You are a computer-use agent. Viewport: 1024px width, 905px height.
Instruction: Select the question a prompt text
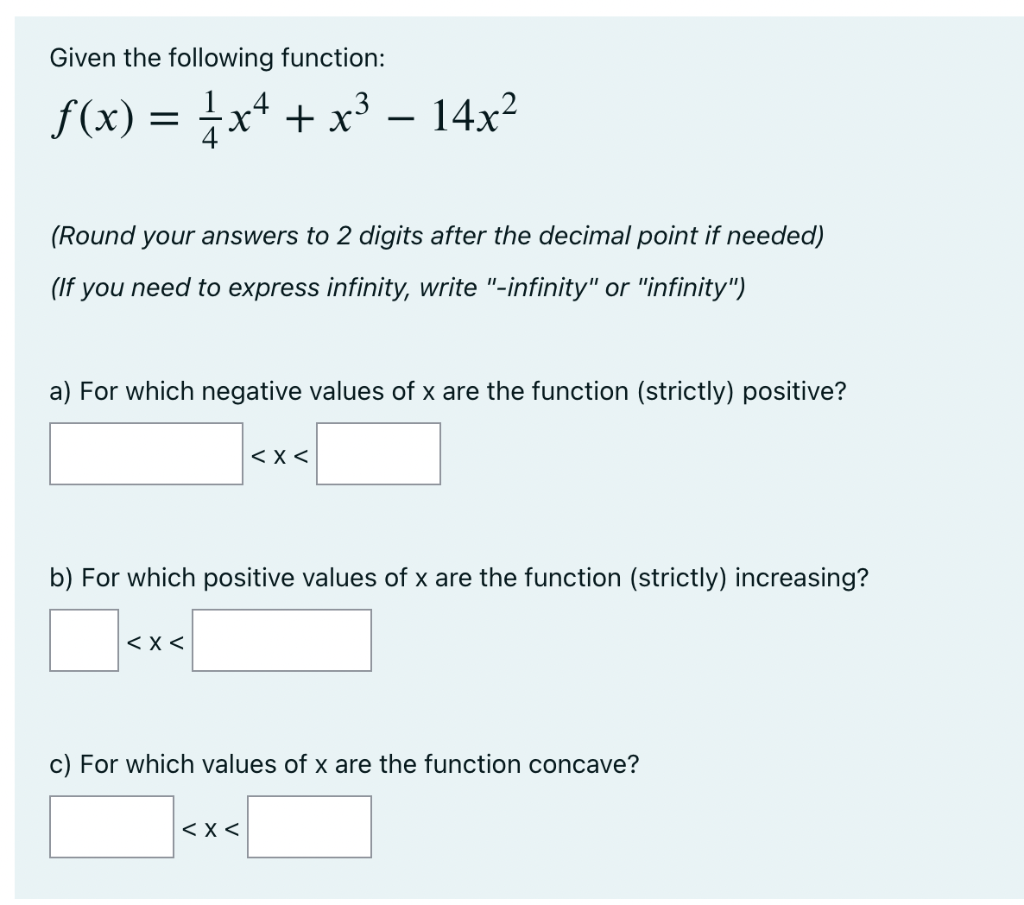[448, 391]
